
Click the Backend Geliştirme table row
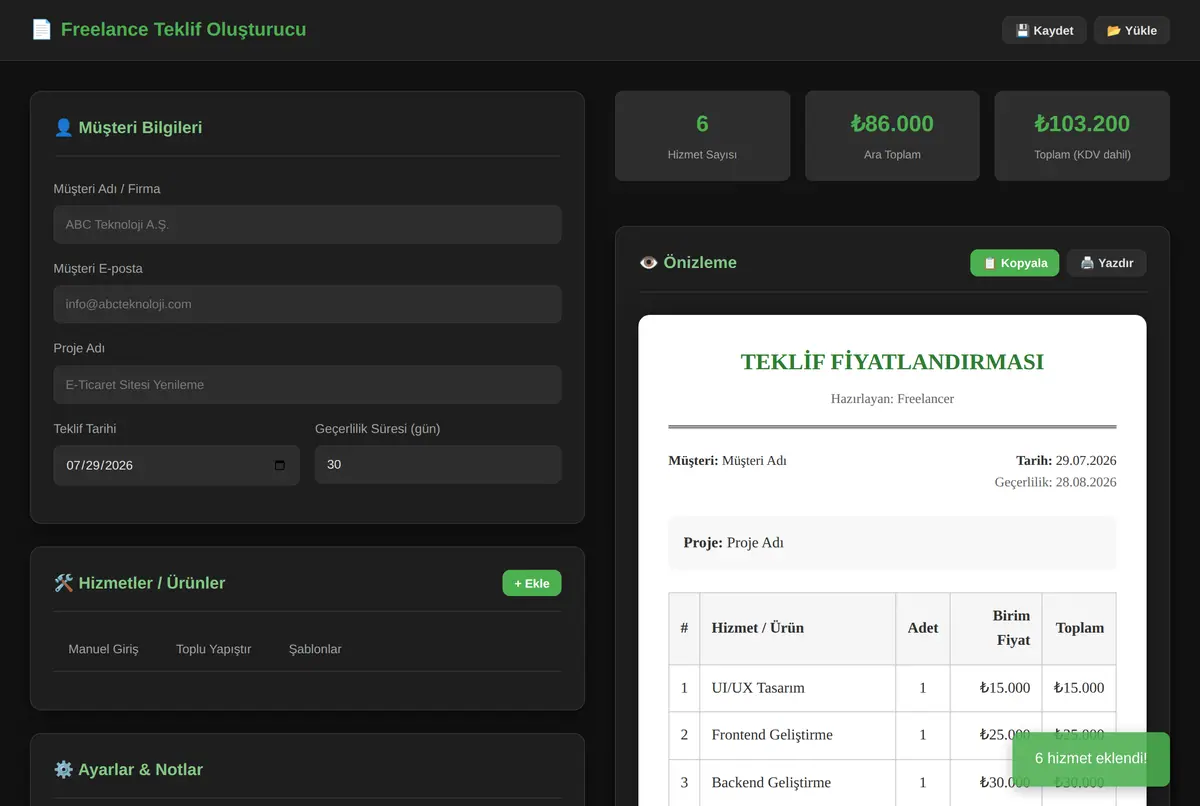(892, 782)
